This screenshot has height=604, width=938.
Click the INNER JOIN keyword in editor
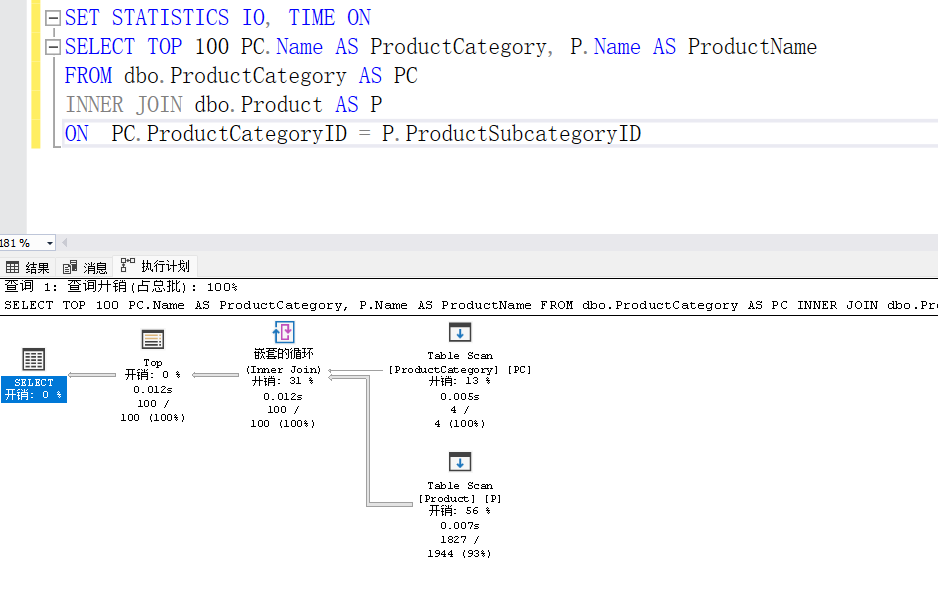coord(124,105)
